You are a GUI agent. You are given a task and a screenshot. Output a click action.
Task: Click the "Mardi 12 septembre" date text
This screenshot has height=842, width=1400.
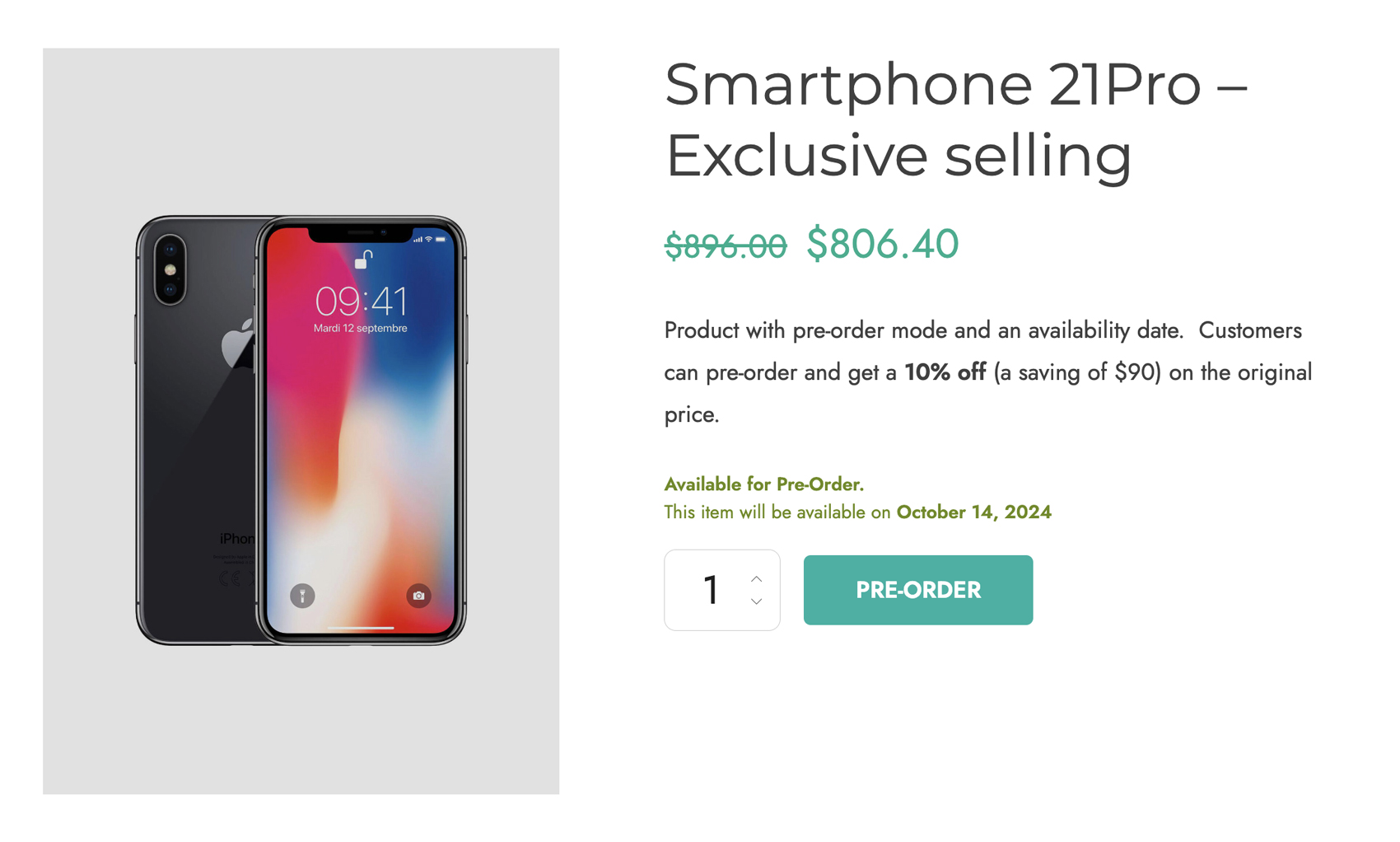click(361, 329)
